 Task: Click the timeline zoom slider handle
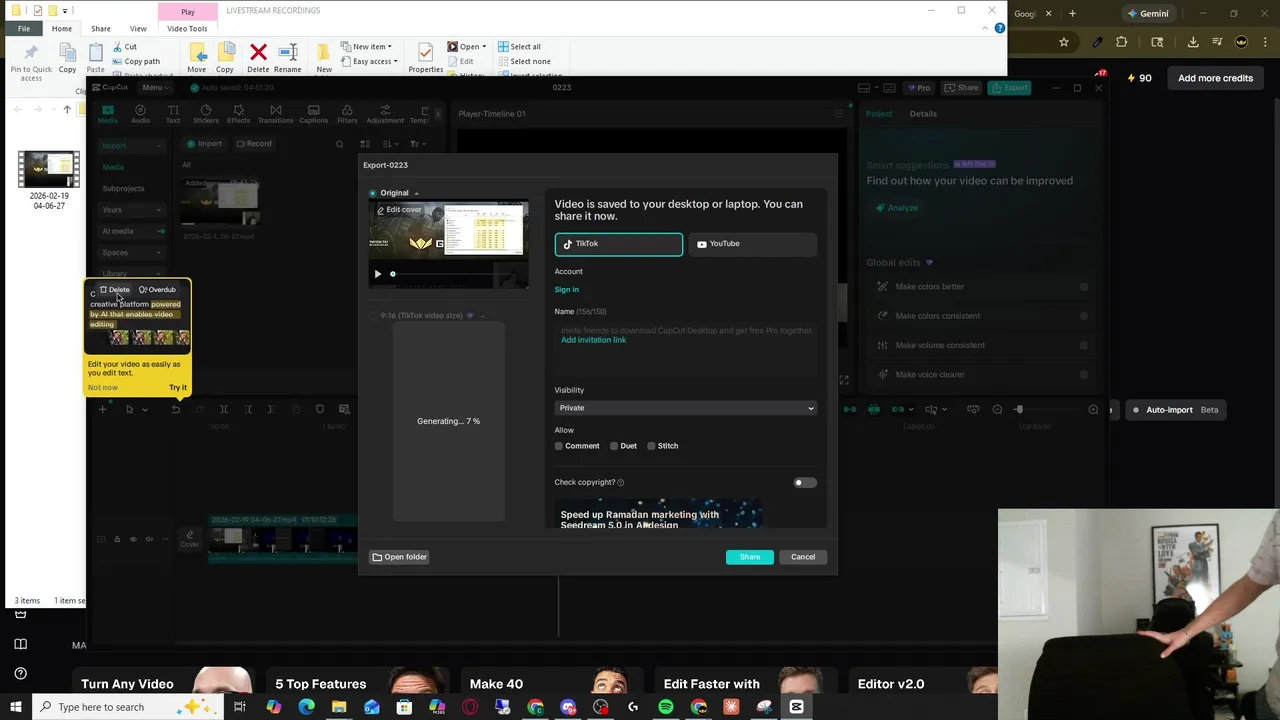(x=1019, y=409)
